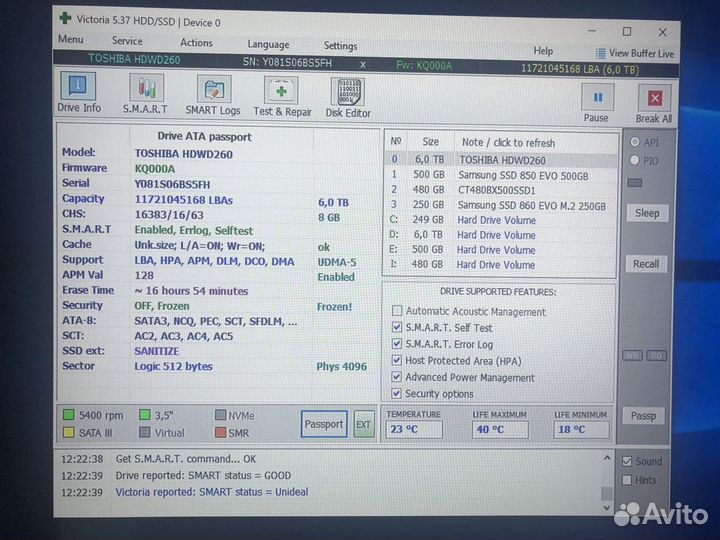This screenshot has width=720, height=540.
Task: Click serial value Y081S06BS5FH in passport
Action: click(x=172, y=184)
